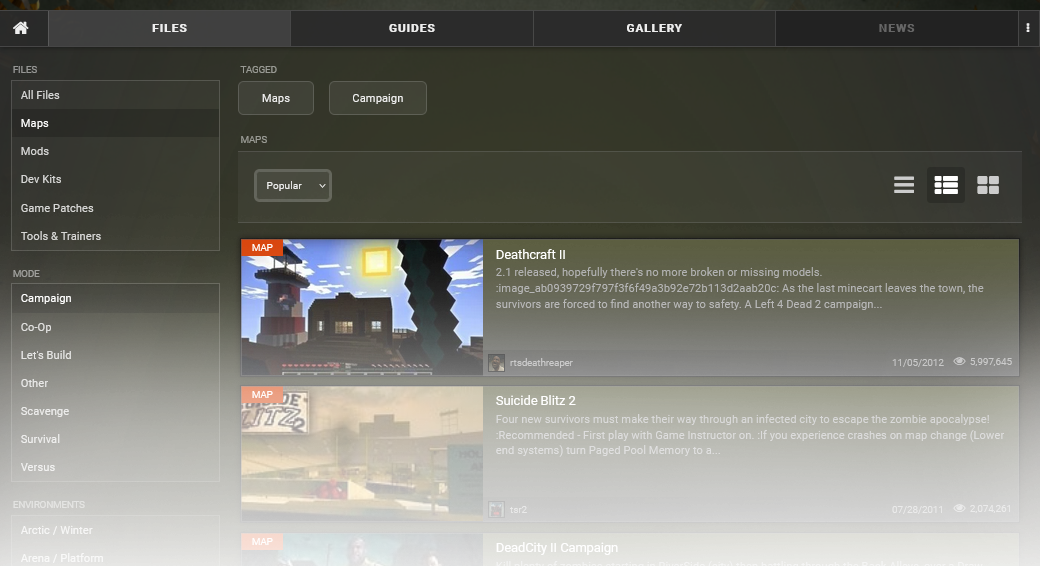
Task: Click rtsdeathreaper's avatar icon
Action: (496, 362)
